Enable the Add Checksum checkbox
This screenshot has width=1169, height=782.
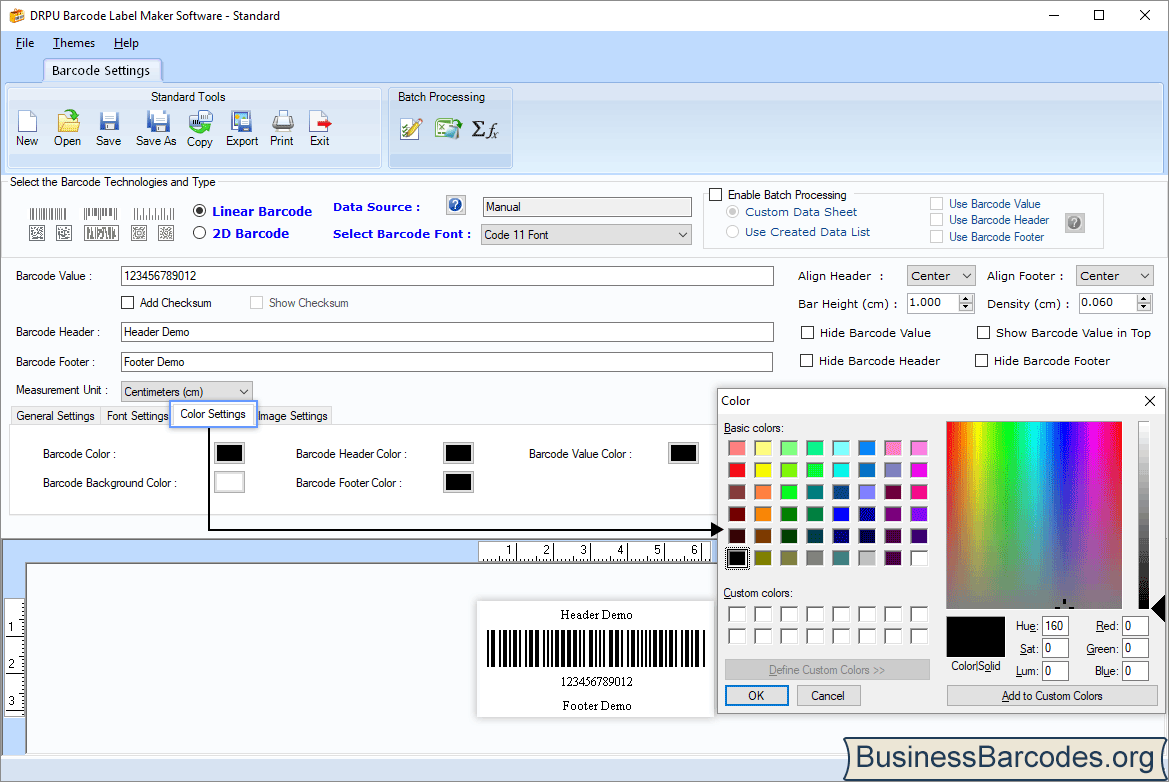(128, 302)
